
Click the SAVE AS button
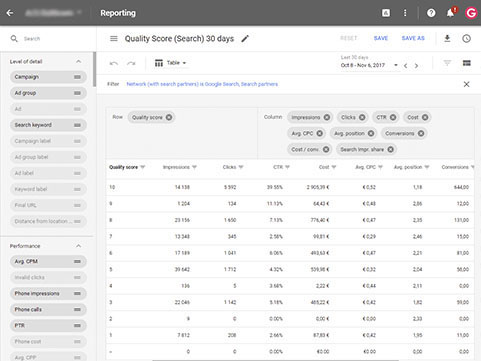pos(413,38)
